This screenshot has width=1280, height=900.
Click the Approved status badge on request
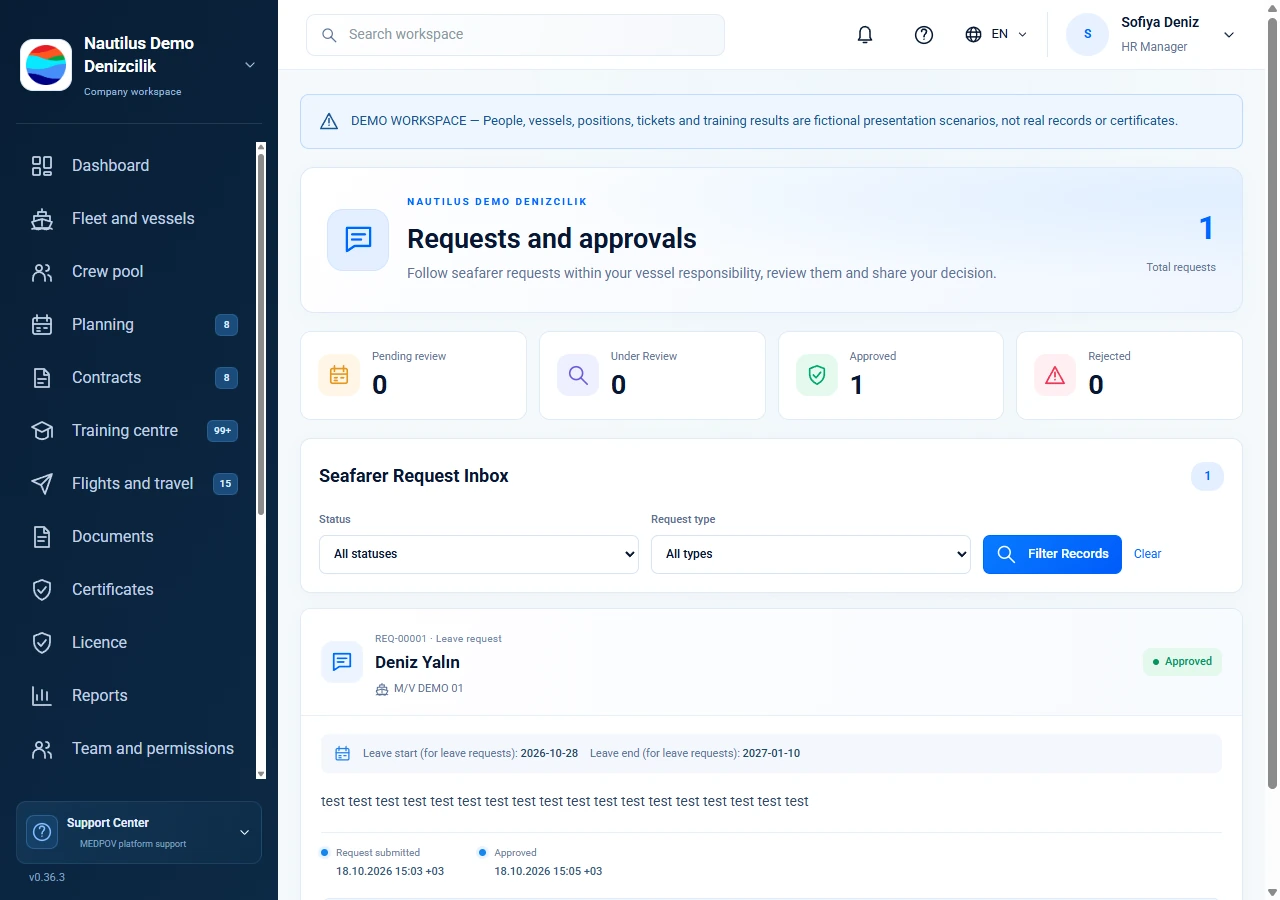click(x=1182, y=662)
